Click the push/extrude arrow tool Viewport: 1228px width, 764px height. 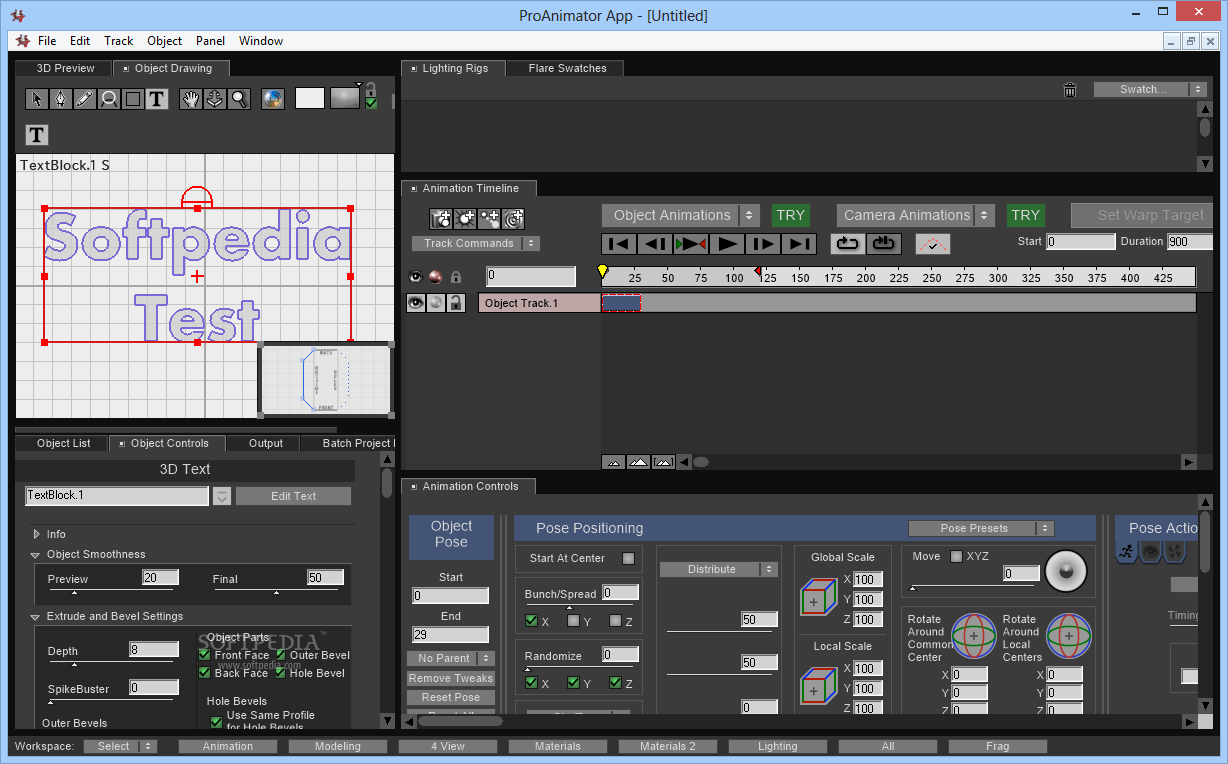215,99
